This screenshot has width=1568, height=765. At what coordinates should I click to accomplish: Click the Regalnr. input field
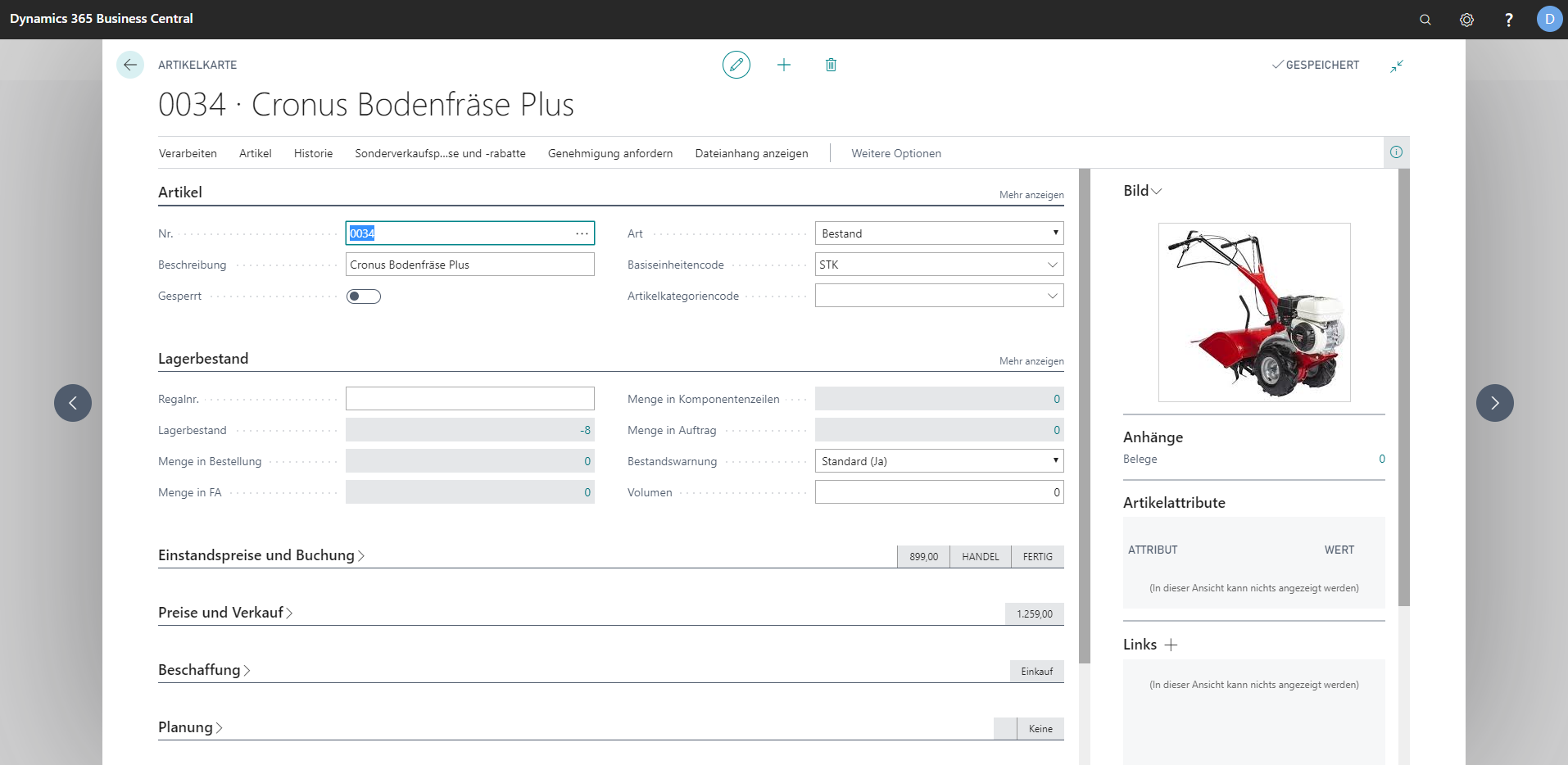point(470,399)
